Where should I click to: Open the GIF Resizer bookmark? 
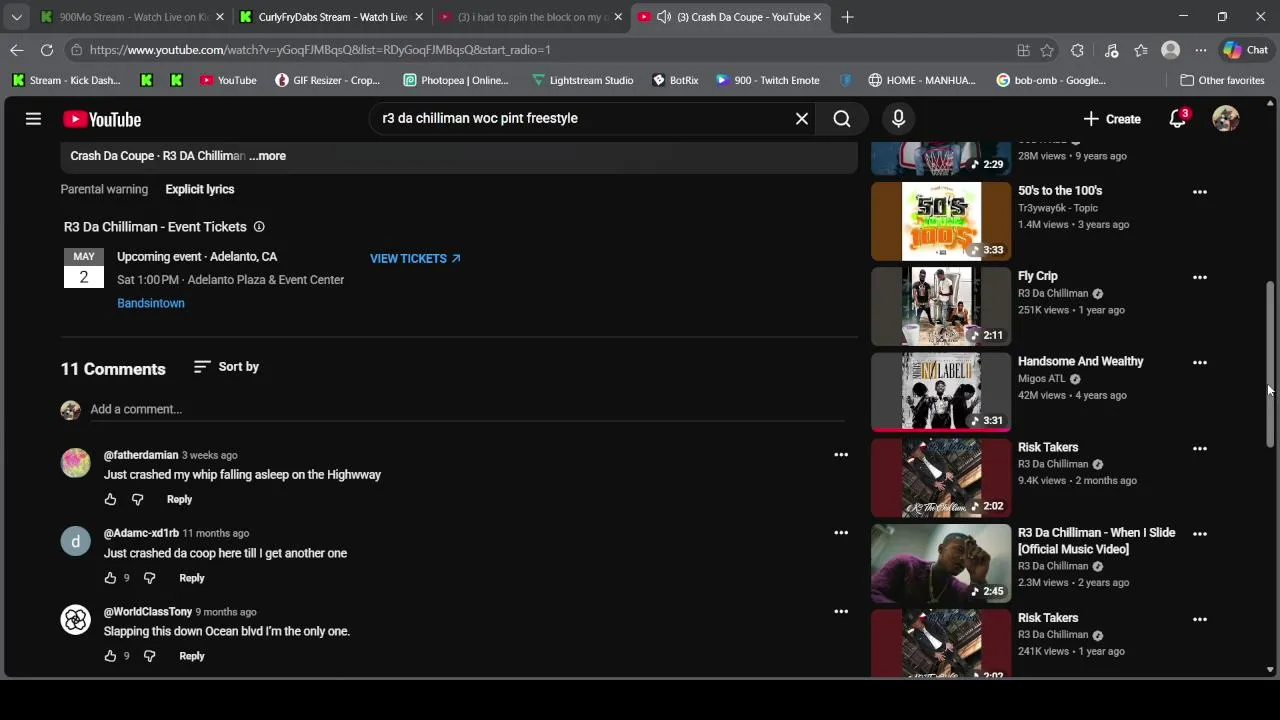point(327,80)
